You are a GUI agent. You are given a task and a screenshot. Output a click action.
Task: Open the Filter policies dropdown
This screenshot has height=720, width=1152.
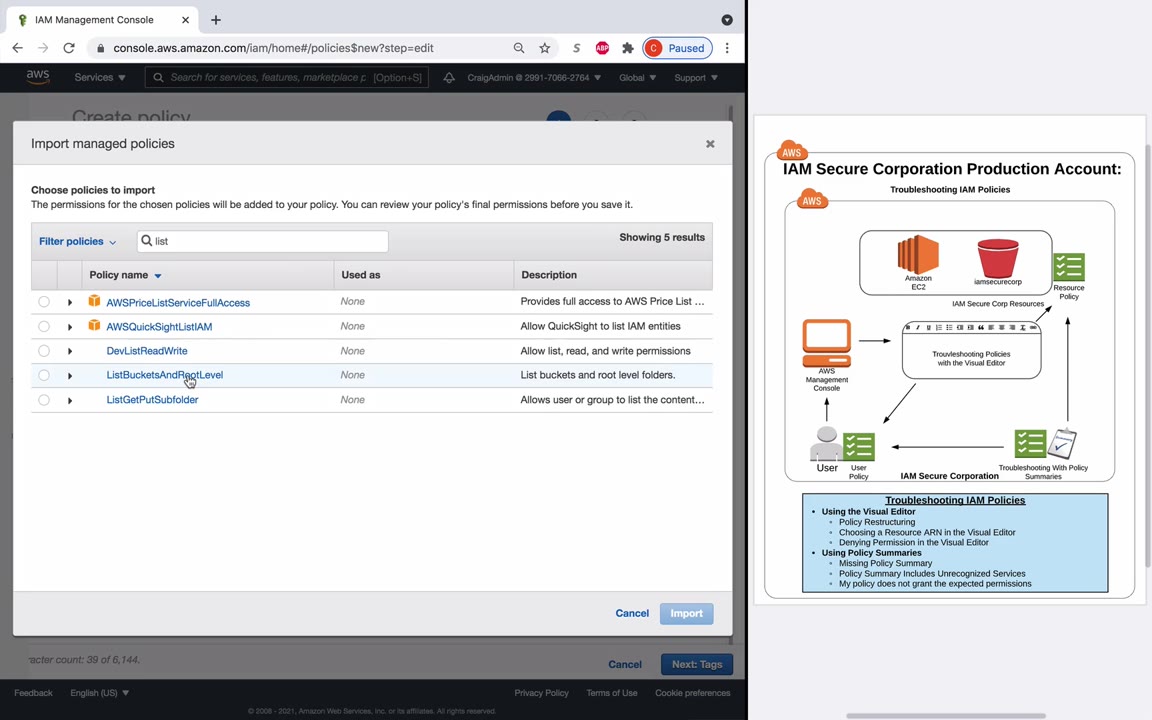point(77,242)
